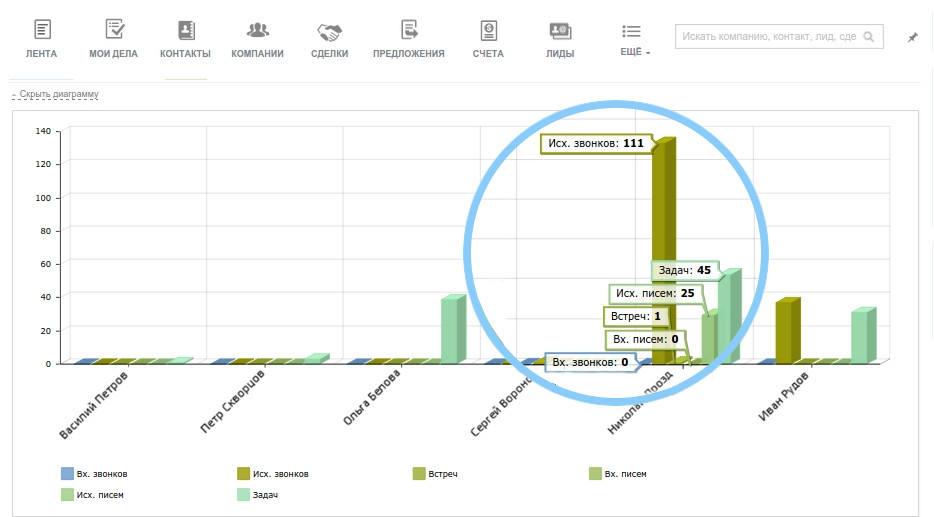Image resolution: width=934 pixels, height=517 pixels.
Task: Go to Контакты address book icon
Action: click(x=186, y=30)
